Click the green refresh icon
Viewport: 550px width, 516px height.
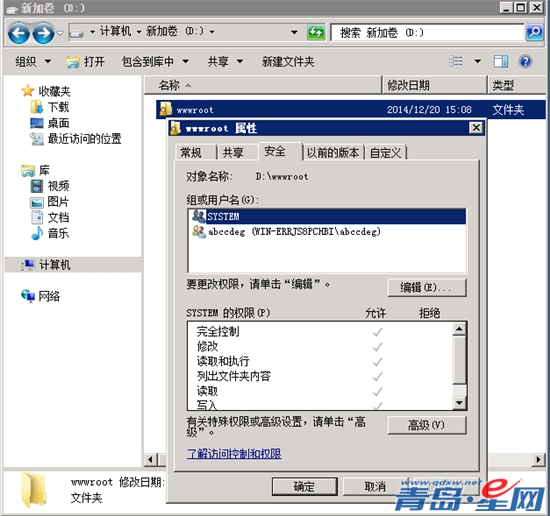(316, 33)
